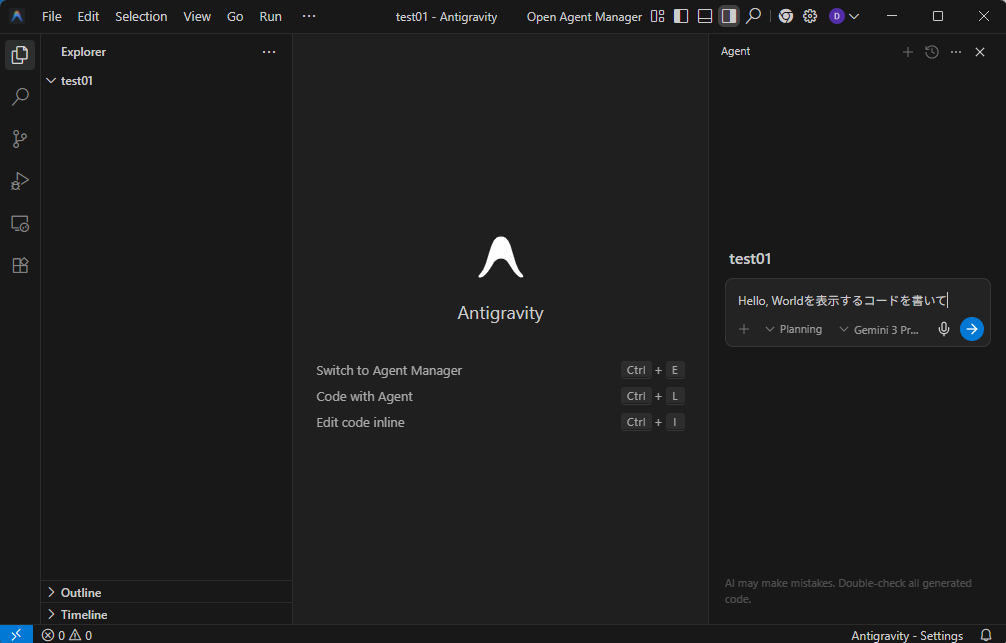Viewport: 1006px width, 643px height.
Task: Toggle the bottom panel visibility
Action: 705,16
